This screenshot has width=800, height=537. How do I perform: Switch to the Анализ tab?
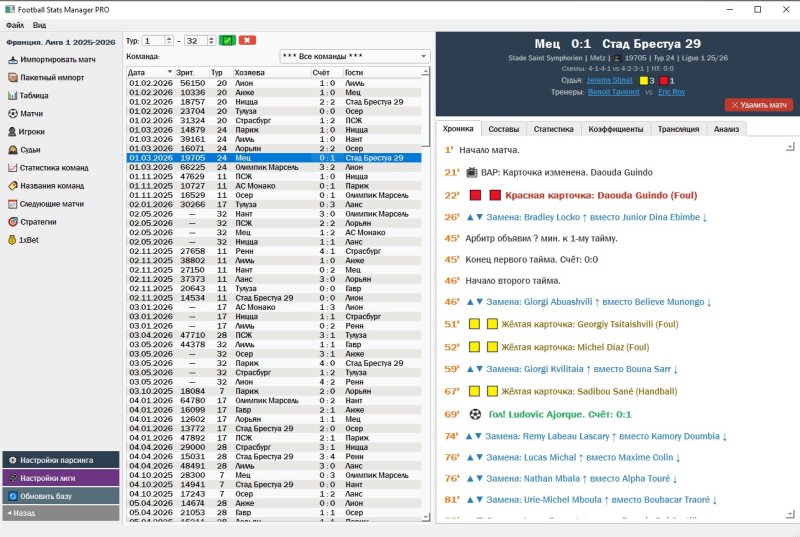(727, 130)
